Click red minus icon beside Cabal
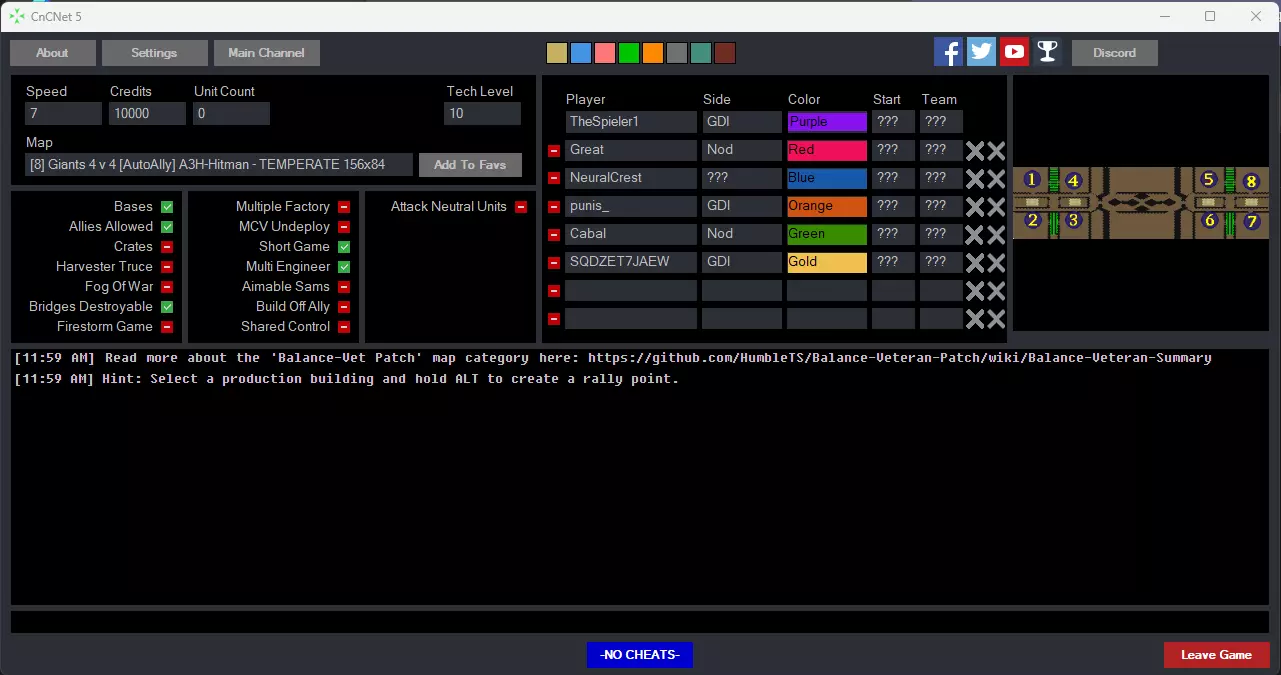This screenshot has height=675, width=1281. (554, 235)
